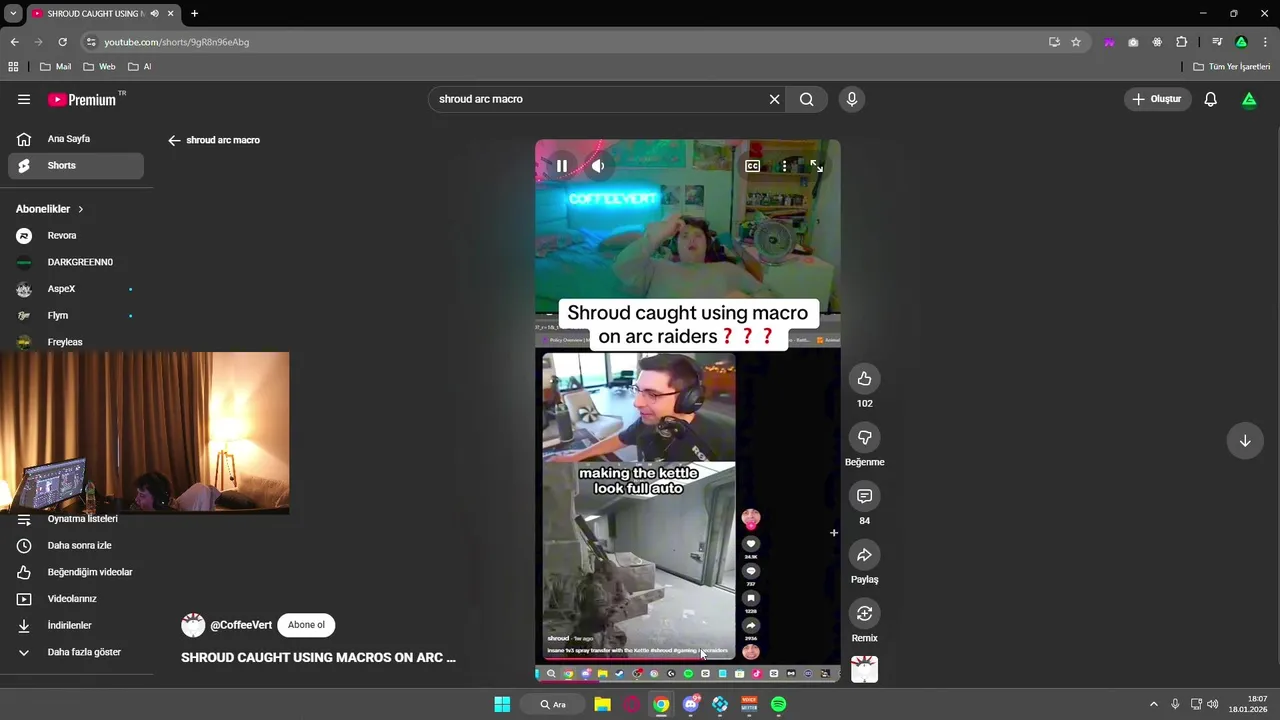The width and height of the screenshot is (1280, 720).
Task: Dislike this Short via Beğenme button
Action: (865, 438)
